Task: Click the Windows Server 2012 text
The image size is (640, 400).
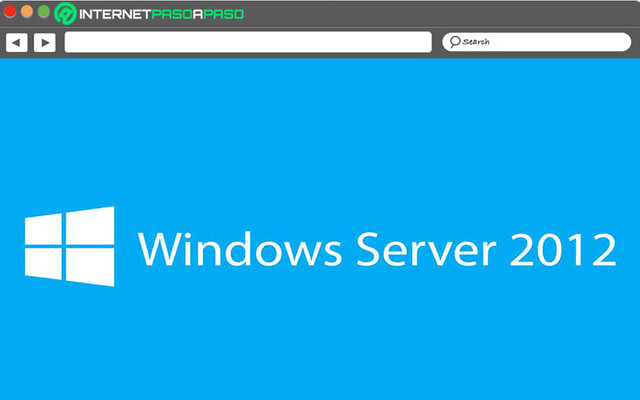Action: click(x=377, y=249)
